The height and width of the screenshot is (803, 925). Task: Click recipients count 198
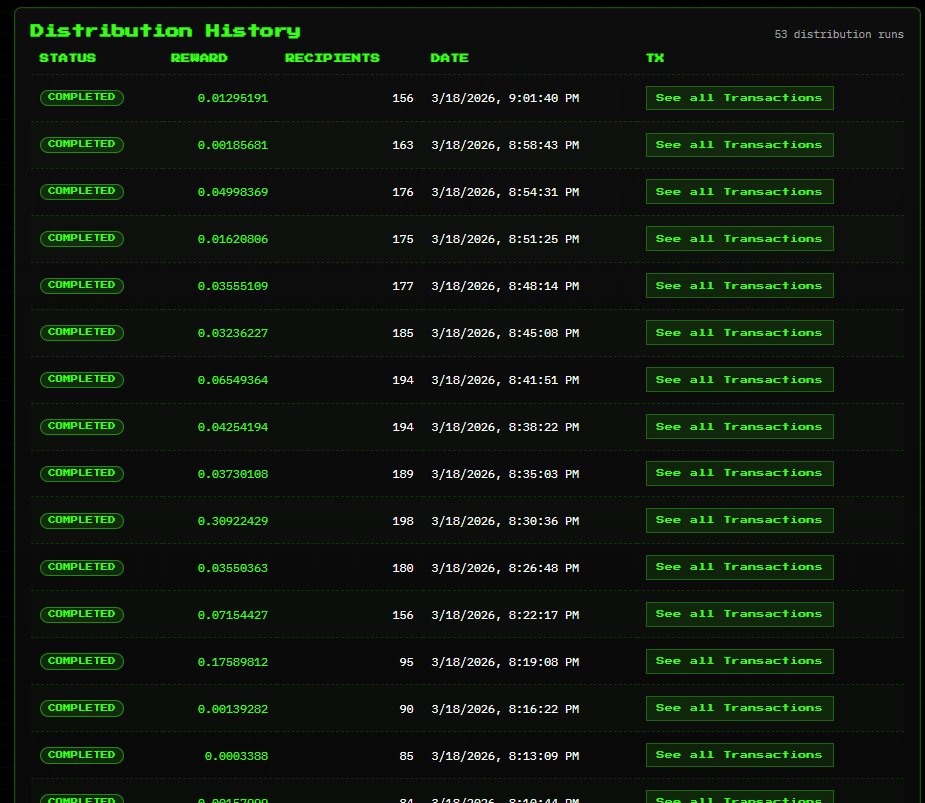[x=403, y=521]
